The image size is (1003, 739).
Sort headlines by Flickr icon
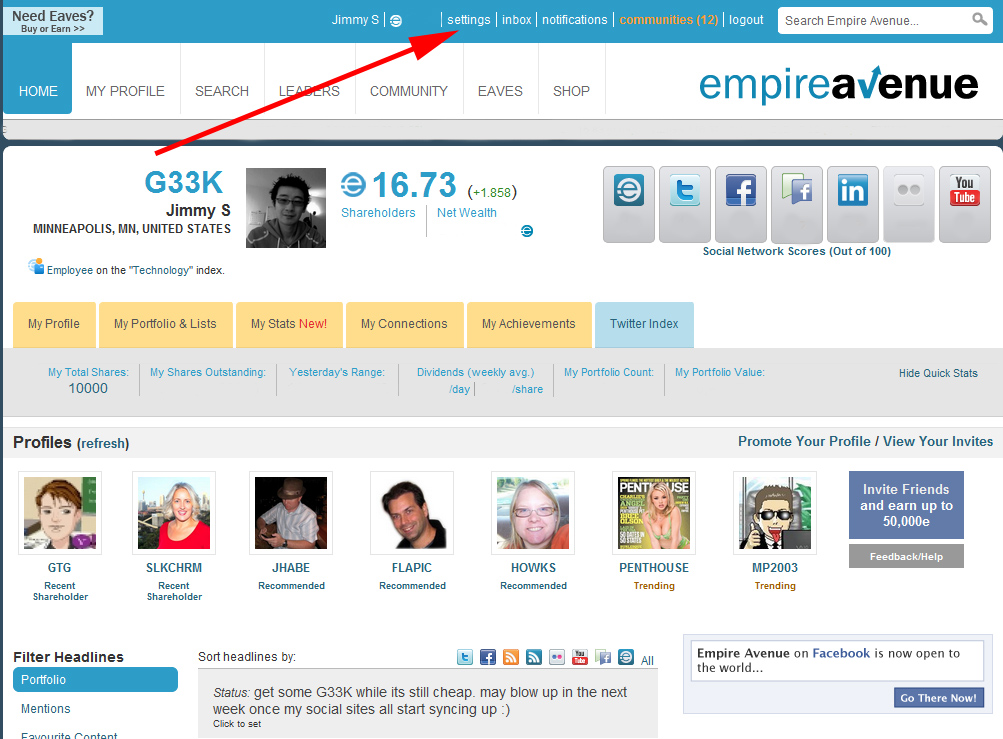pos(557,657)
